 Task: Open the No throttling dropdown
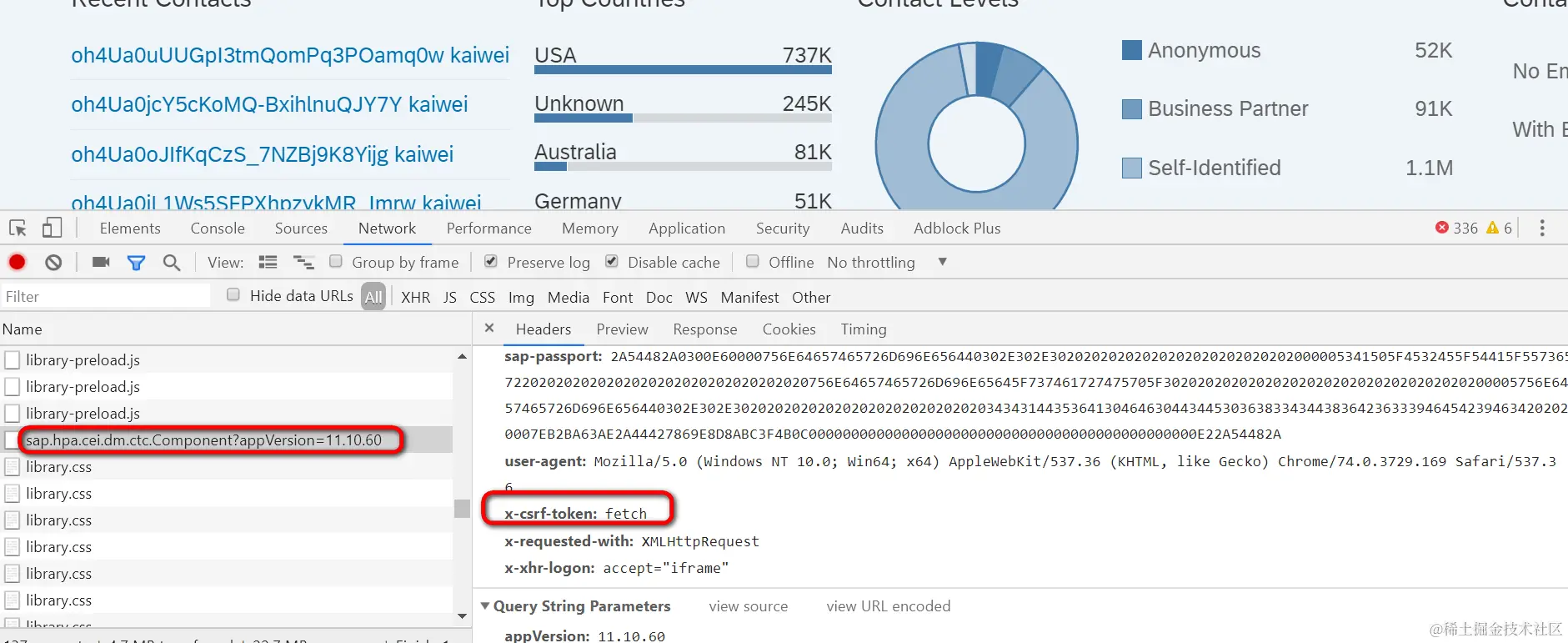pyautogui.click(x=888, y=263)
